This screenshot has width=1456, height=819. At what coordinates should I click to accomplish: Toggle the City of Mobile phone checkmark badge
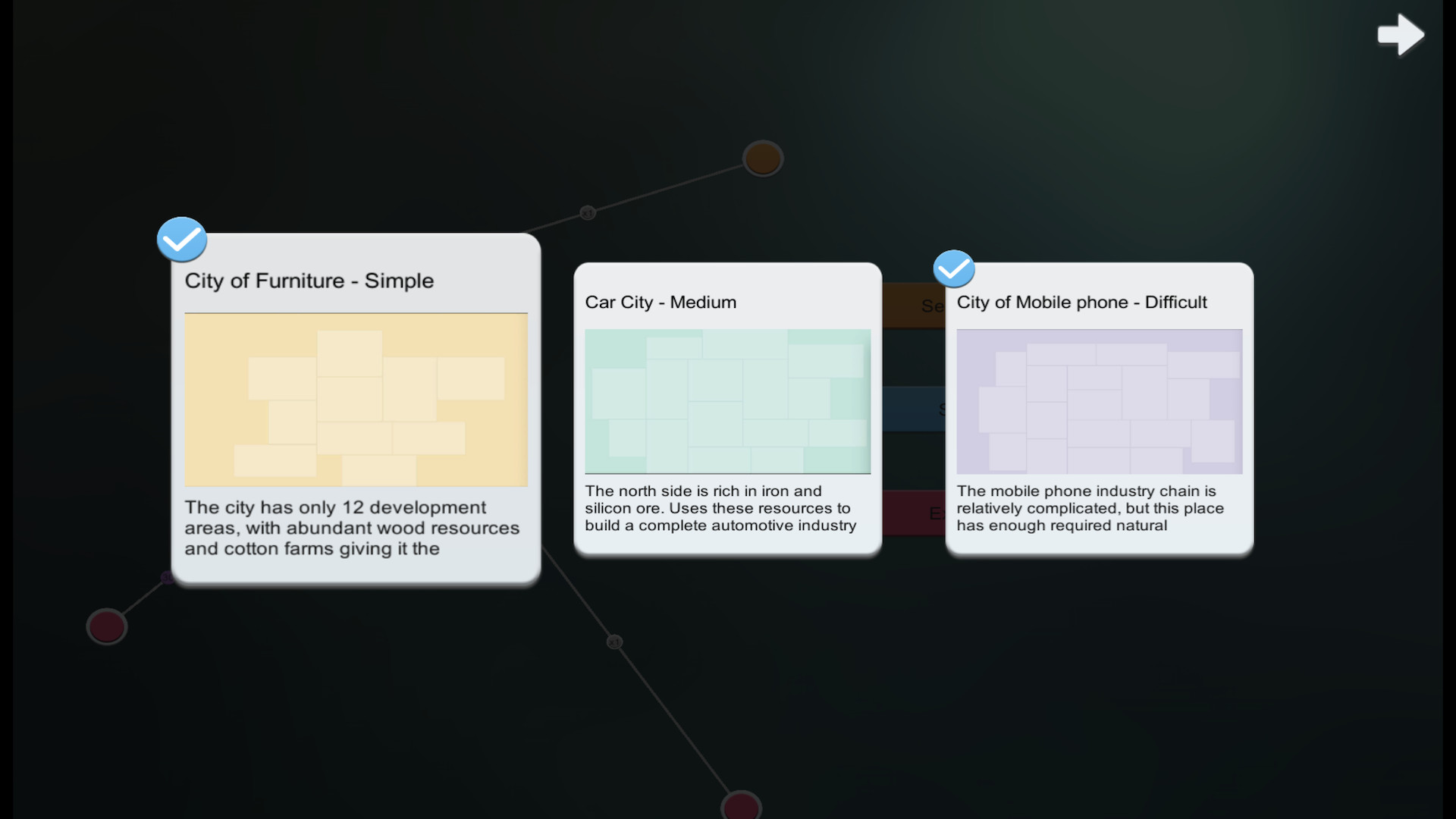pyautogui.click(x=953, y=268)
